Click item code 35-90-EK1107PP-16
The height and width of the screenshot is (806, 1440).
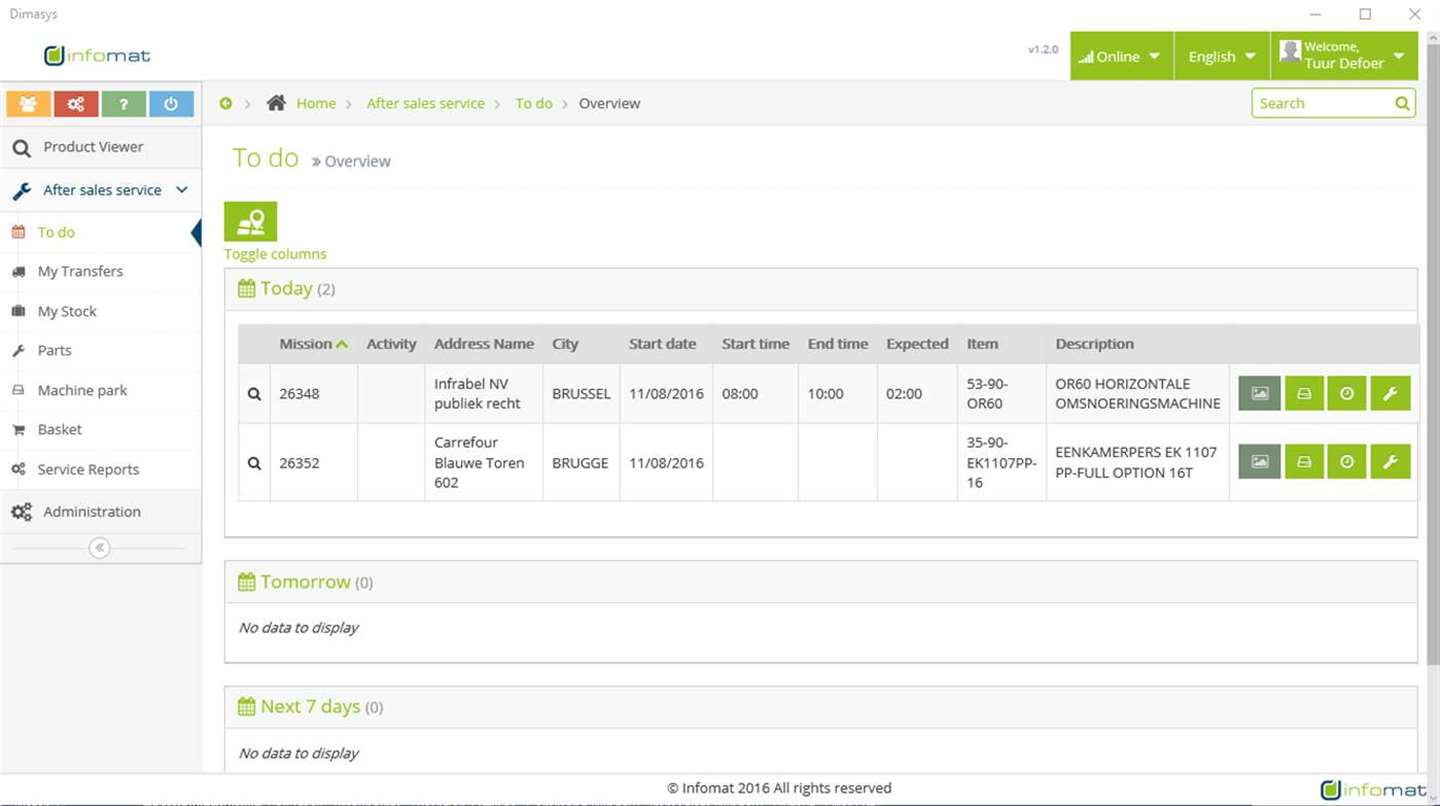1002,462
